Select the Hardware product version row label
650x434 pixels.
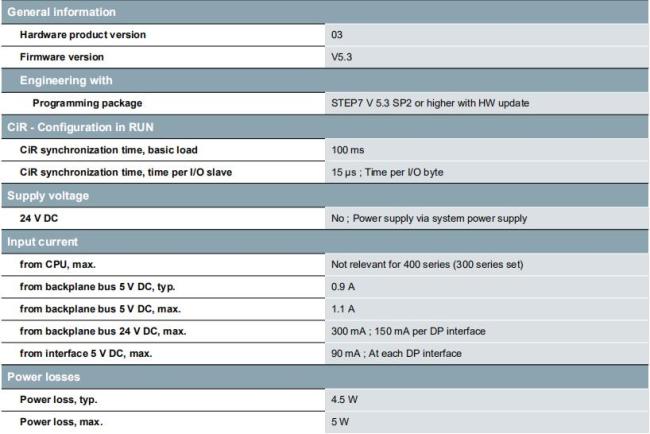coord(83,34)
